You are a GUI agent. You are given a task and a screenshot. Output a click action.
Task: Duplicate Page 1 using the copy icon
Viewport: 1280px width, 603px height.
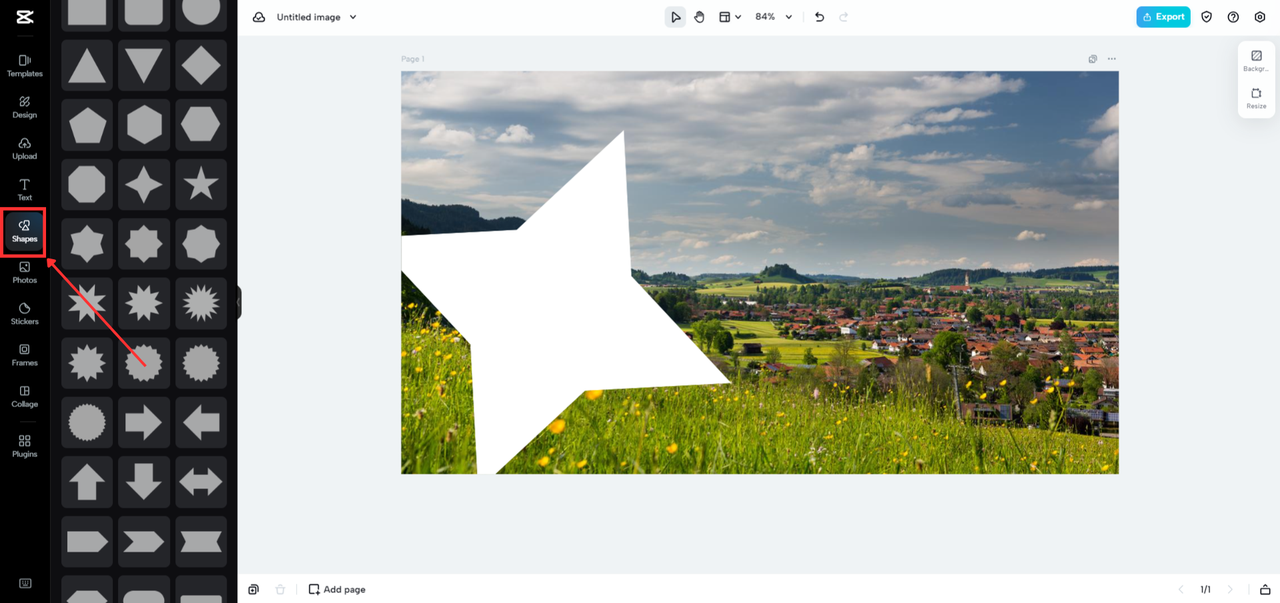[1093, 59]
